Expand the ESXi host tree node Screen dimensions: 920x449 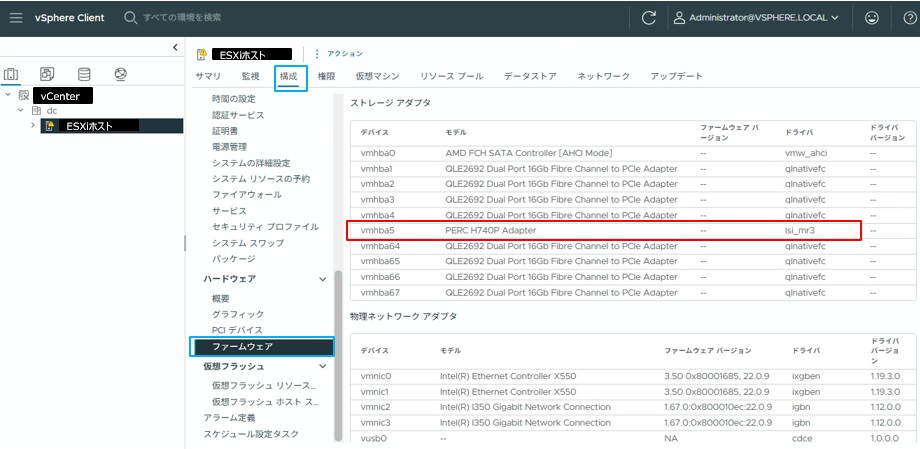point(33,125)
